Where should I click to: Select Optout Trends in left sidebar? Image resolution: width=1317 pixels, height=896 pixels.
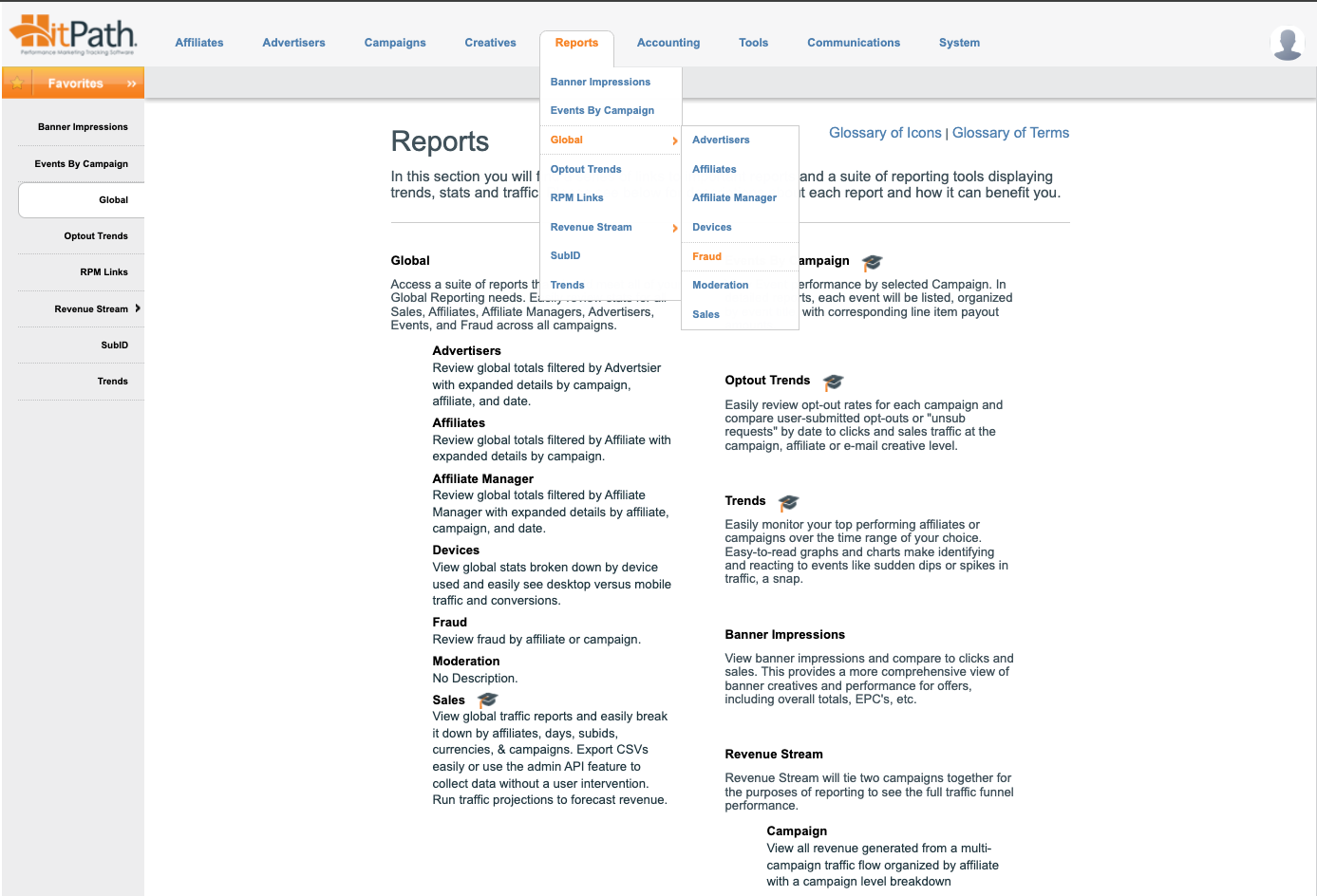pos(96,236)
